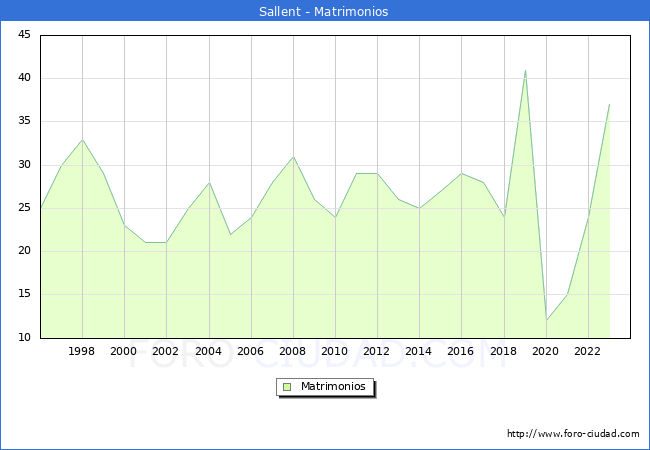This screenshot has height=450, width=650.
Task: Click the 35 y-axis value
Action: (x=24, y=121)
